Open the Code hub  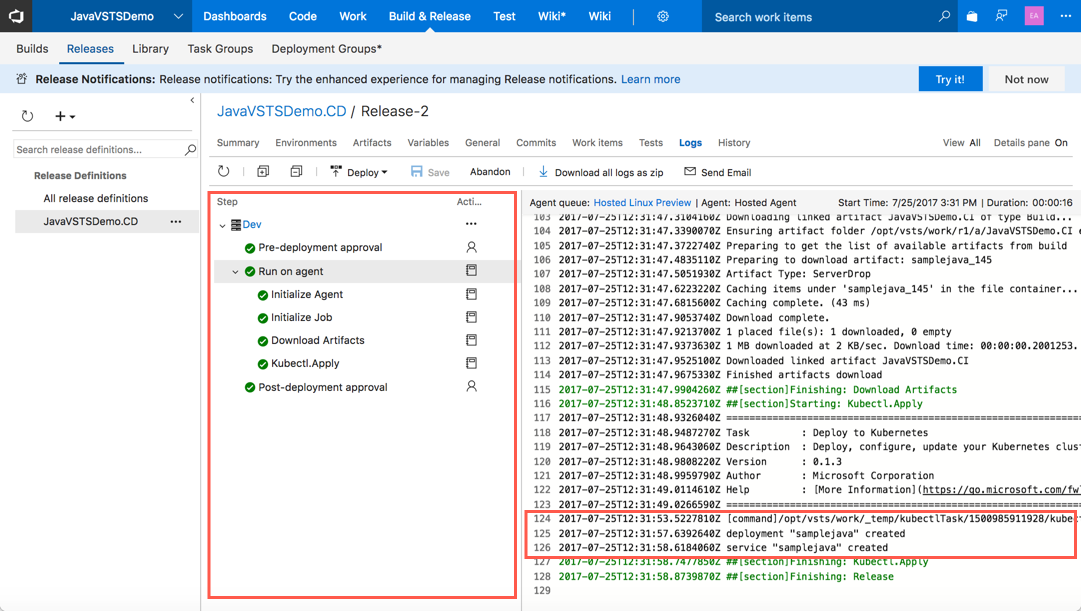303,17
